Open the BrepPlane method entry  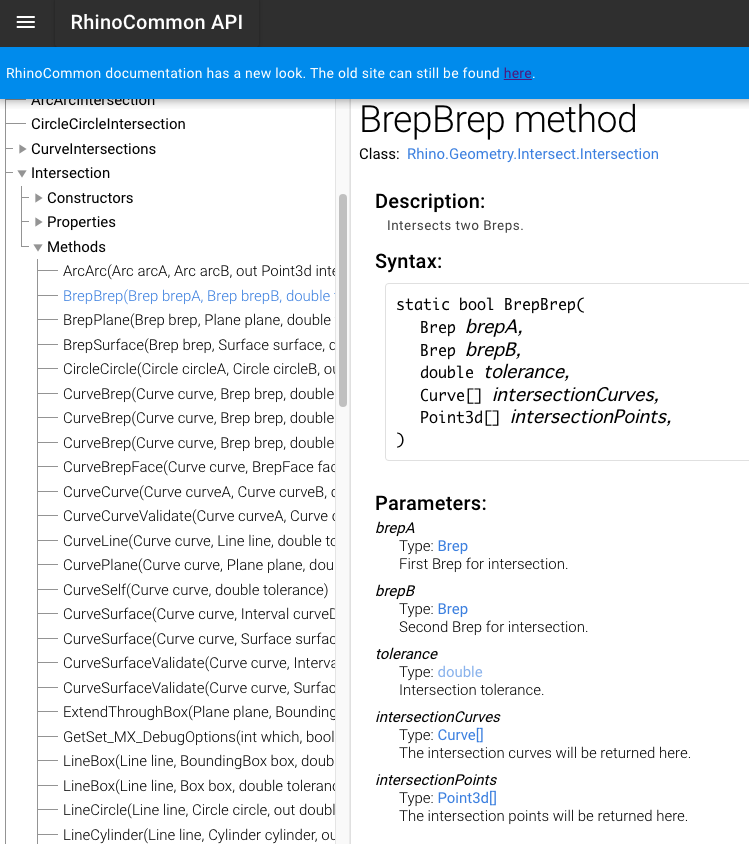click(197, 320)
